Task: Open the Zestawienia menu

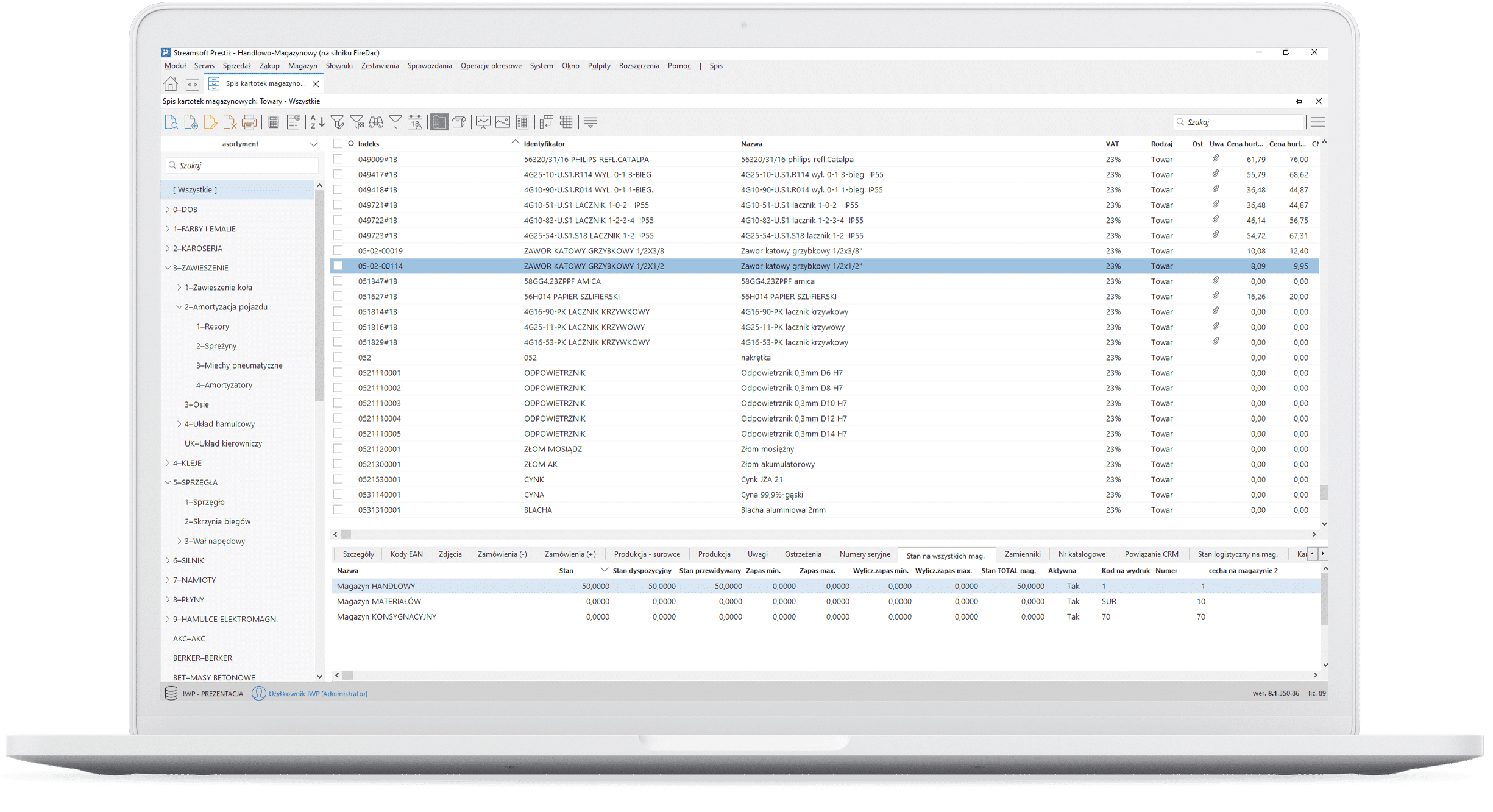Action: (380, 66)
